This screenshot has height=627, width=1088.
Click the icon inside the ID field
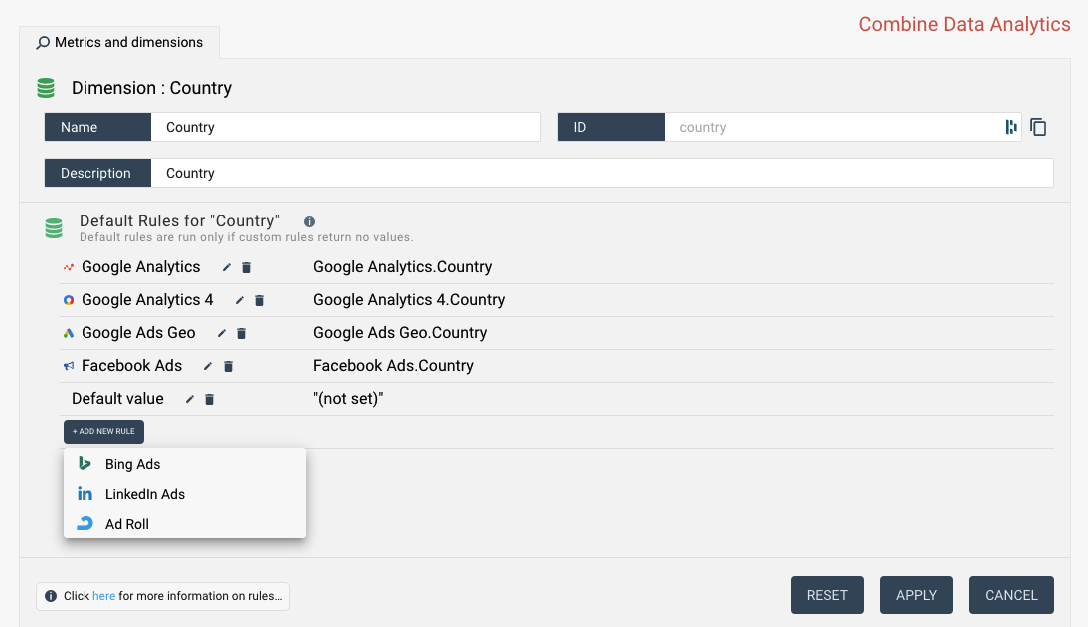coord(1010,127)
